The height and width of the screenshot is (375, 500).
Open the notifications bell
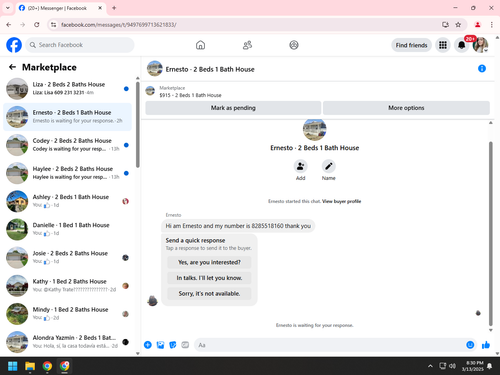[461, 45]
